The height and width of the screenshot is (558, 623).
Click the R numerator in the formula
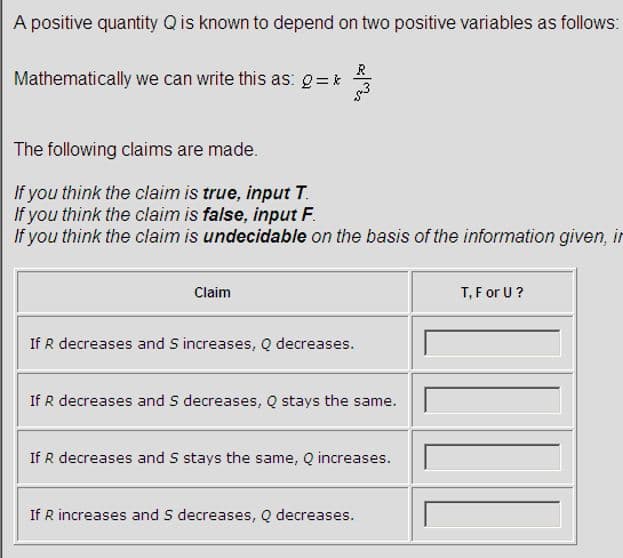(x=361, y=70)
